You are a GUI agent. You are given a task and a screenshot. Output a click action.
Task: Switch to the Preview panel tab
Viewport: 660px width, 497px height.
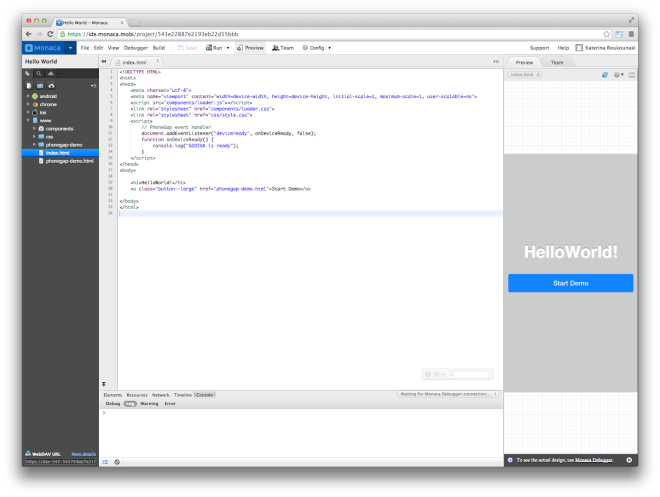tap(524, 62)
